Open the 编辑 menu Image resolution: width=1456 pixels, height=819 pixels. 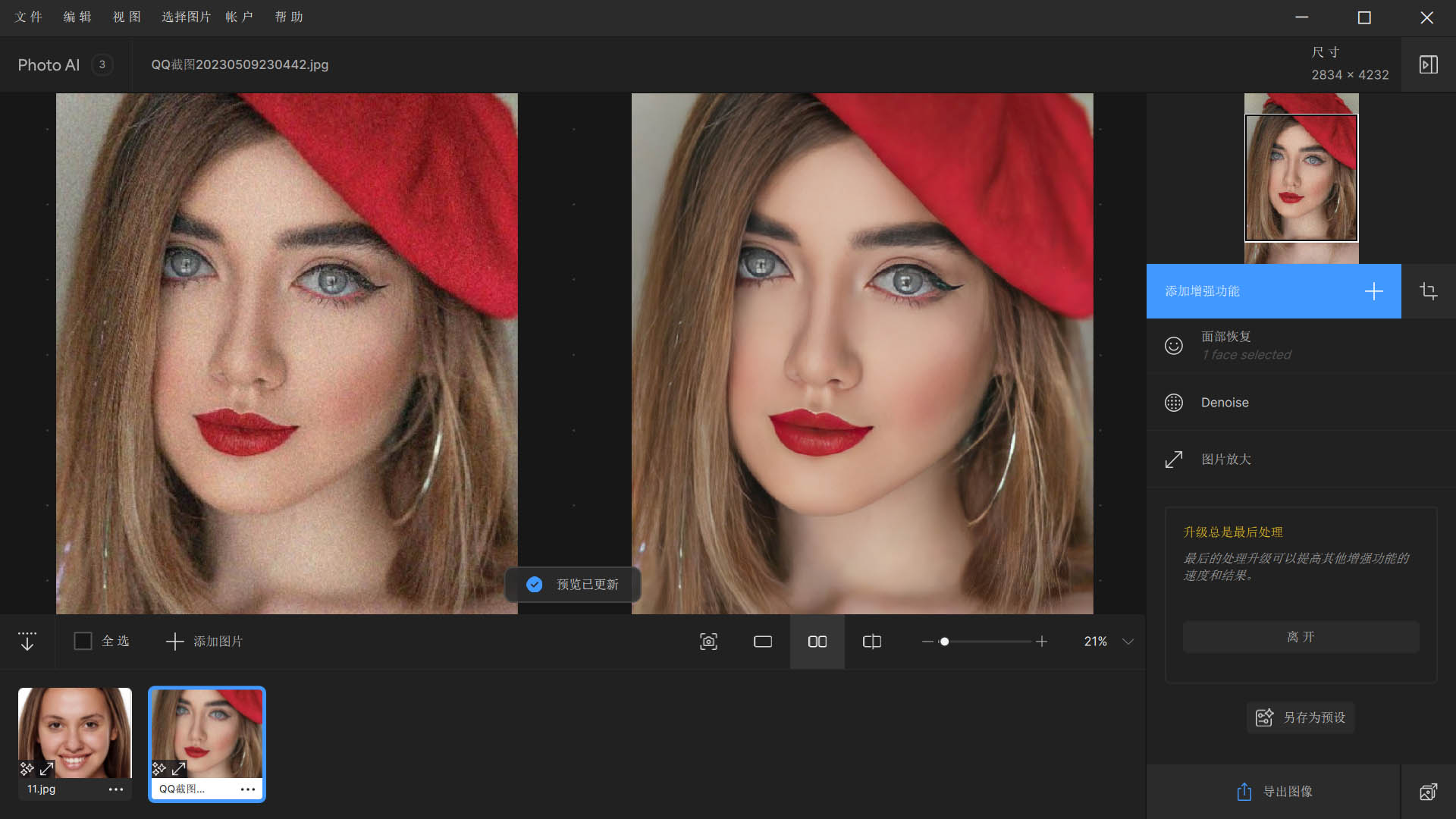77,17
